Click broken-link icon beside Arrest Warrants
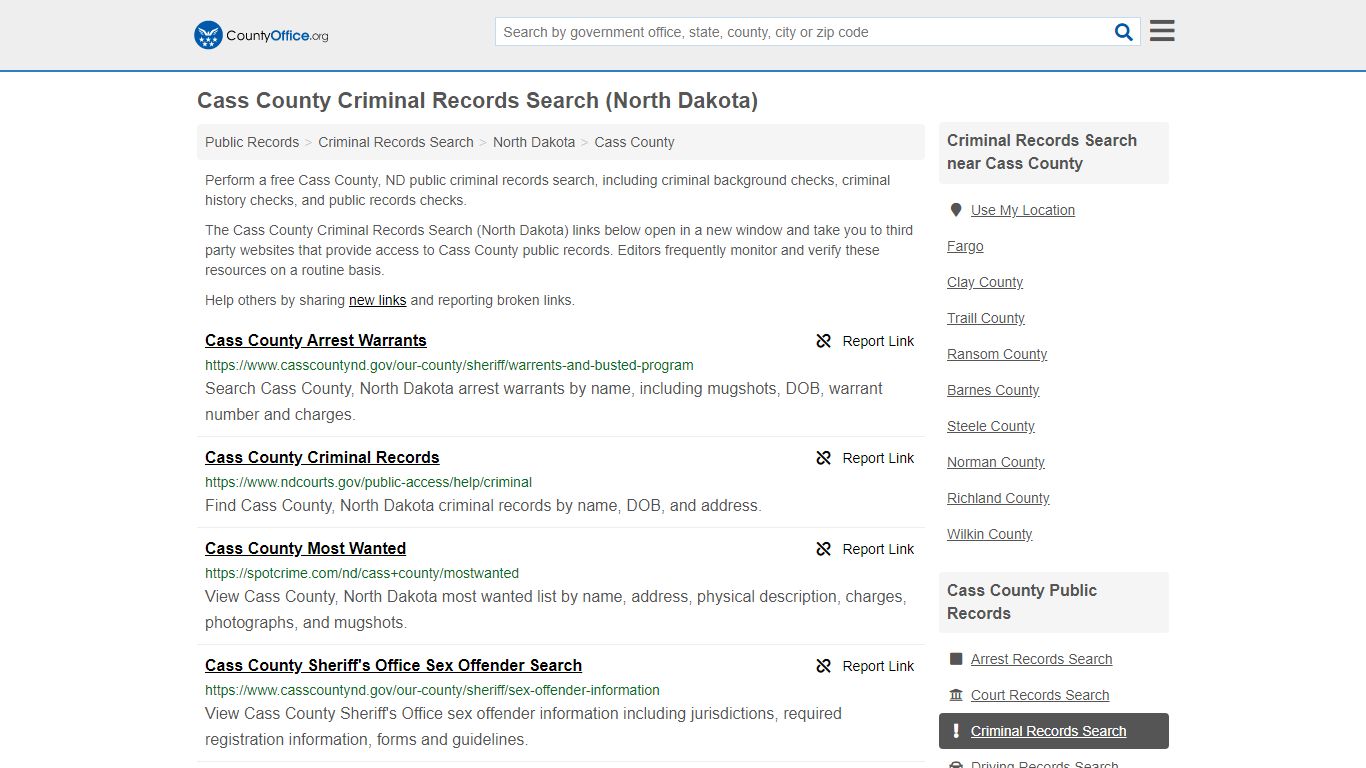The width and height of the screenshot is (1366, 768). [824, 341]
